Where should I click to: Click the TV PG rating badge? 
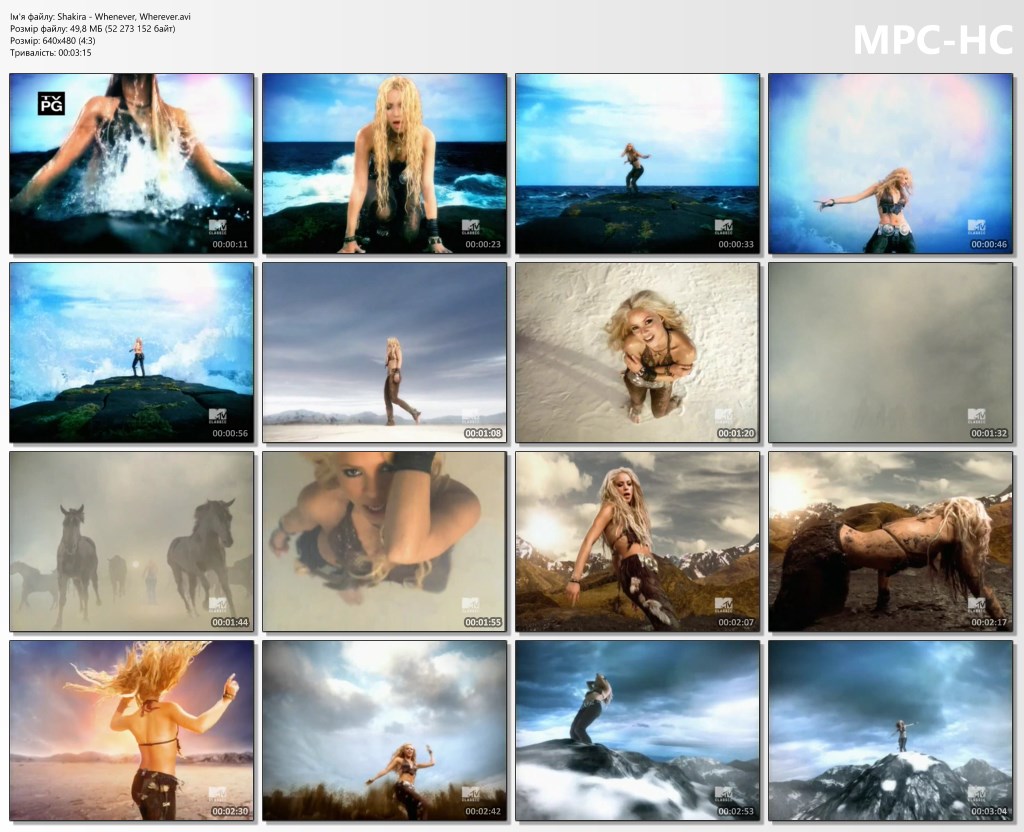click(51, 103)
